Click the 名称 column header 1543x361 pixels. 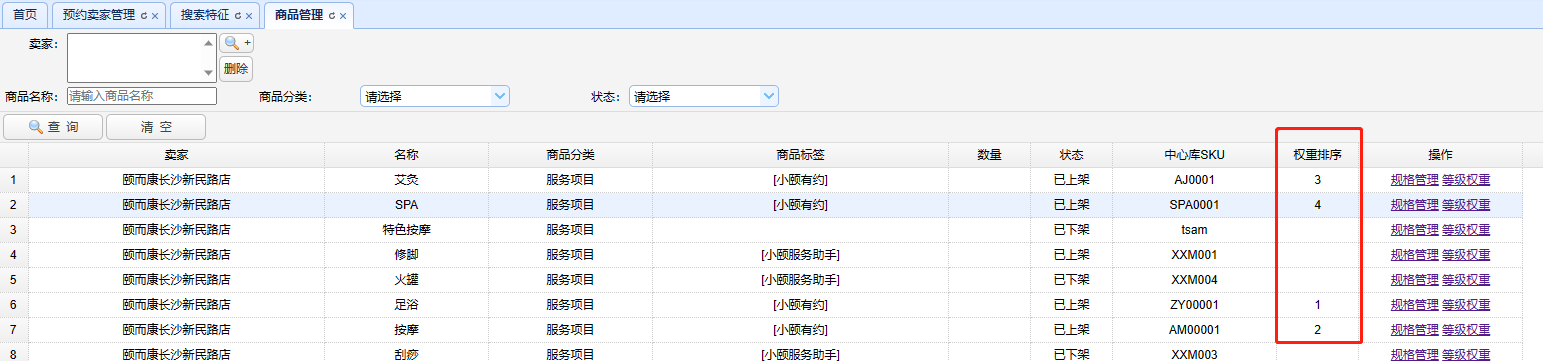point(406,155)
